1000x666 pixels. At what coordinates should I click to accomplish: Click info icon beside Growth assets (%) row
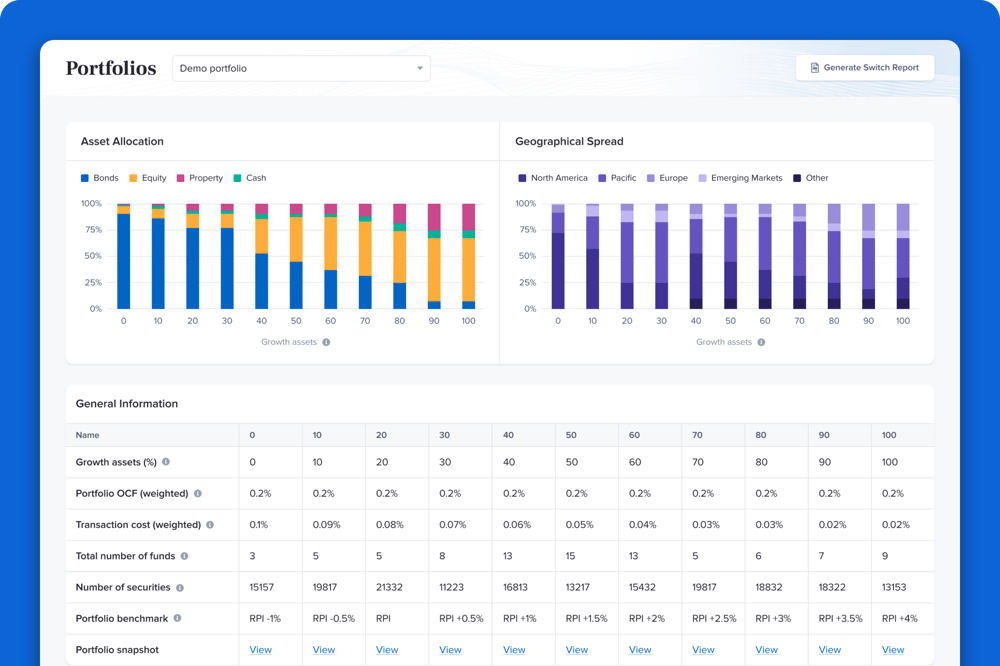[166, 462]
